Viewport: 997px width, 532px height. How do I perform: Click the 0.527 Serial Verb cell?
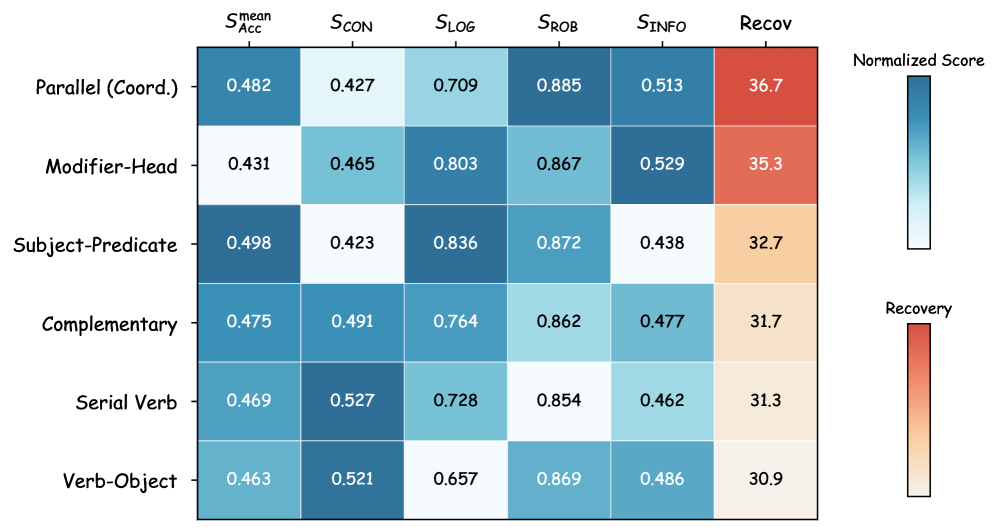(x=352, y=402)
